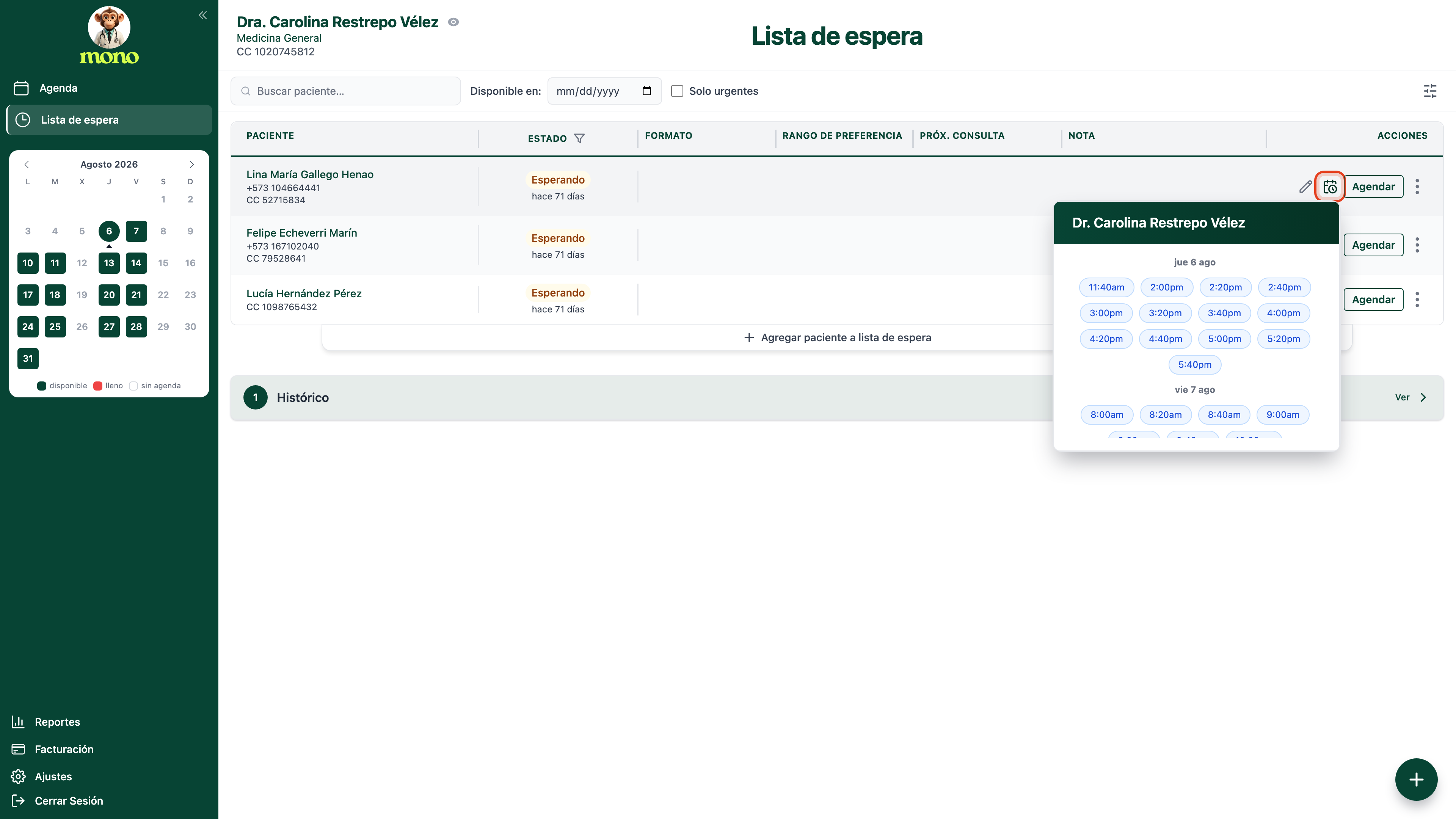Select August 6 in the calendar
Image resolution: width=1456 pixels, height=819 pixels.
coord(109,231)
